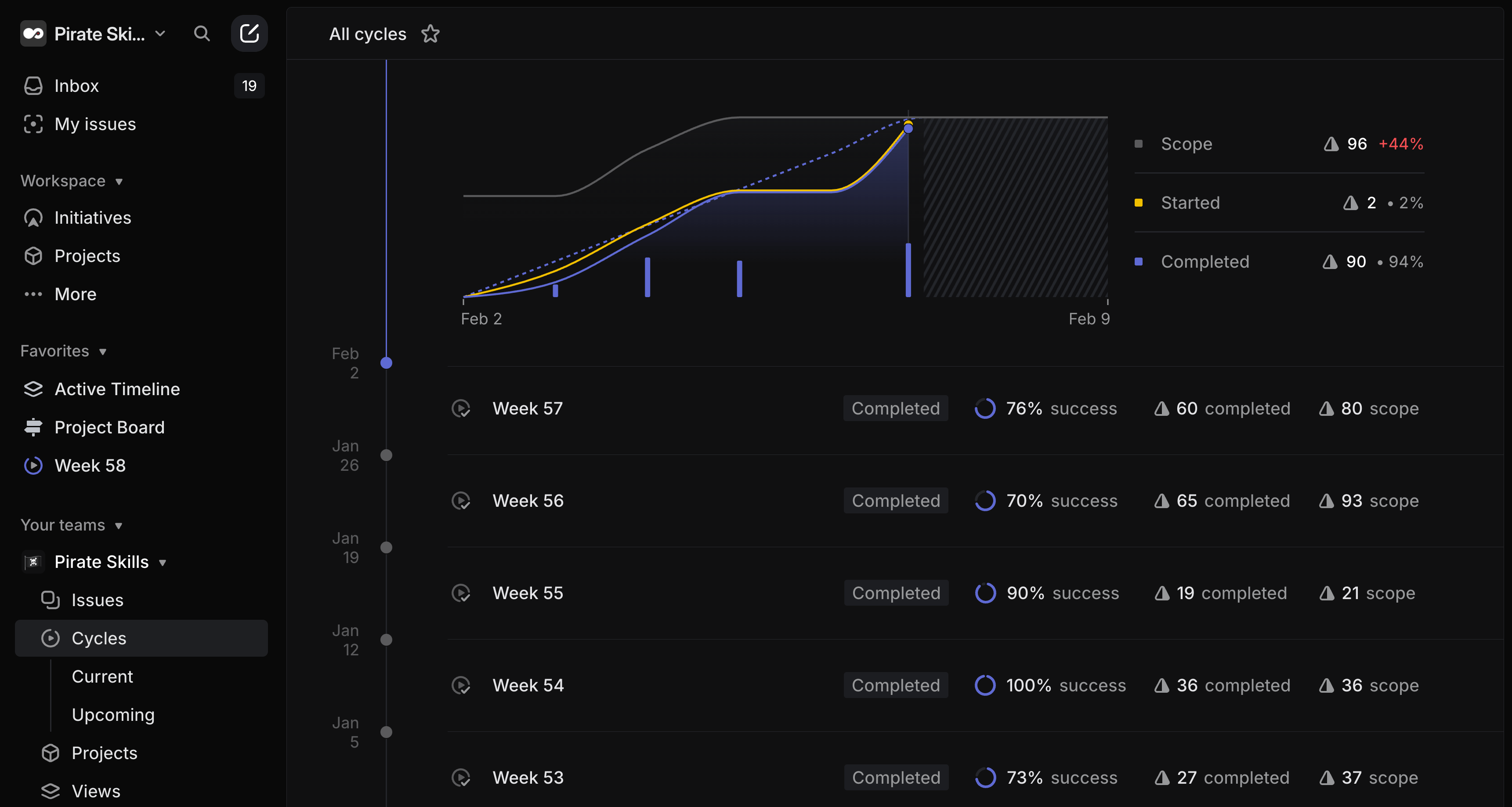
Task: Open the Initiatives section
Action: [93, 218]
